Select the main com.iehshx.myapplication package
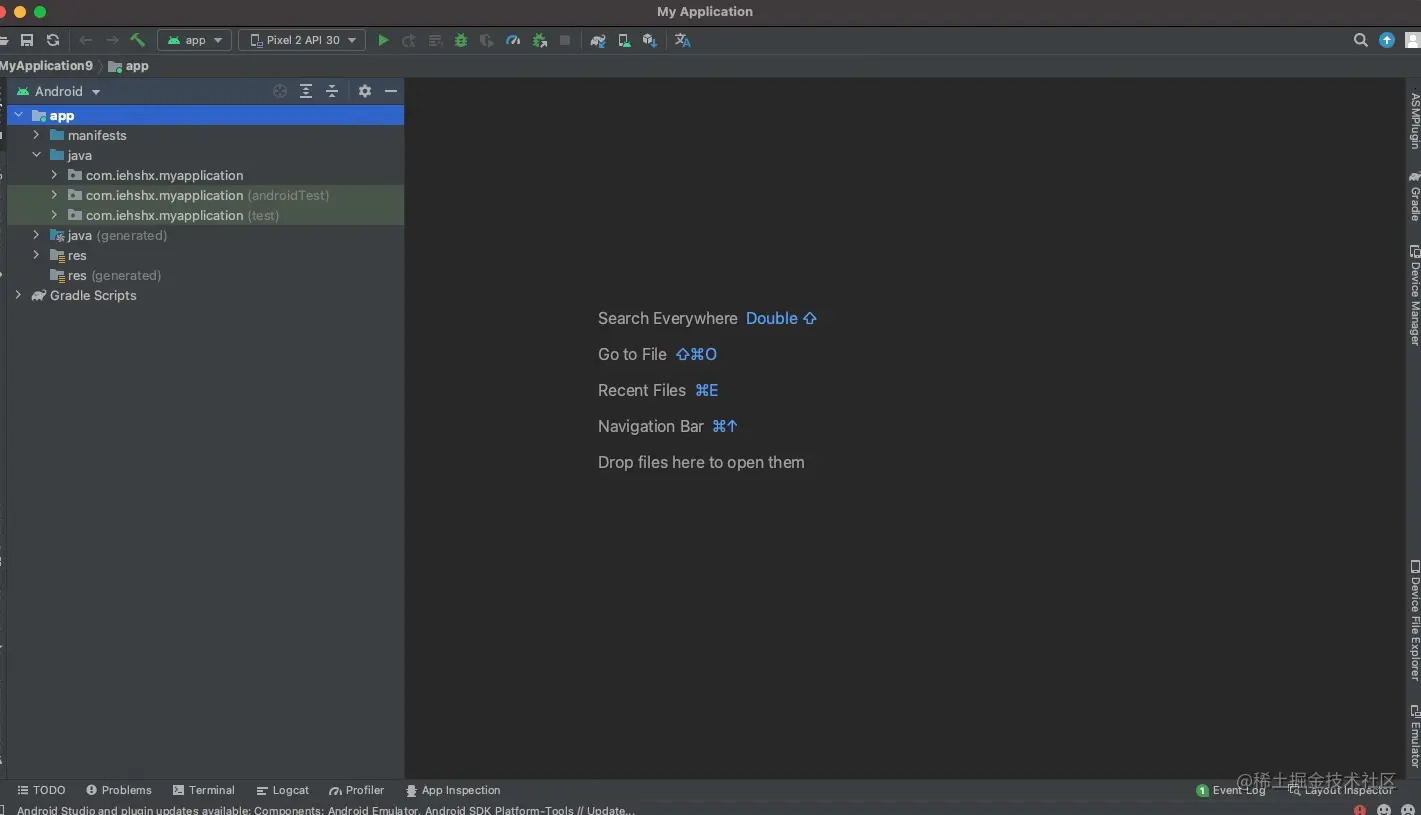 pos(164,175)
